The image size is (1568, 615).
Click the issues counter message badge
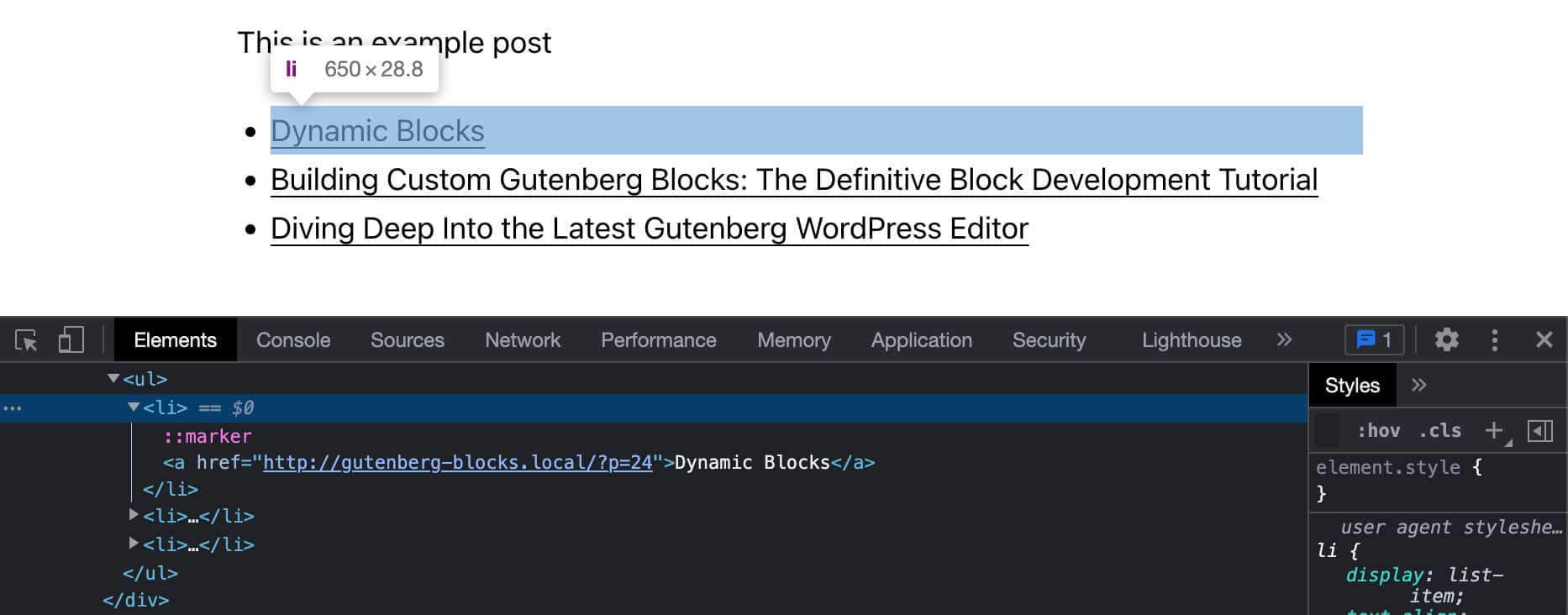1374,340
